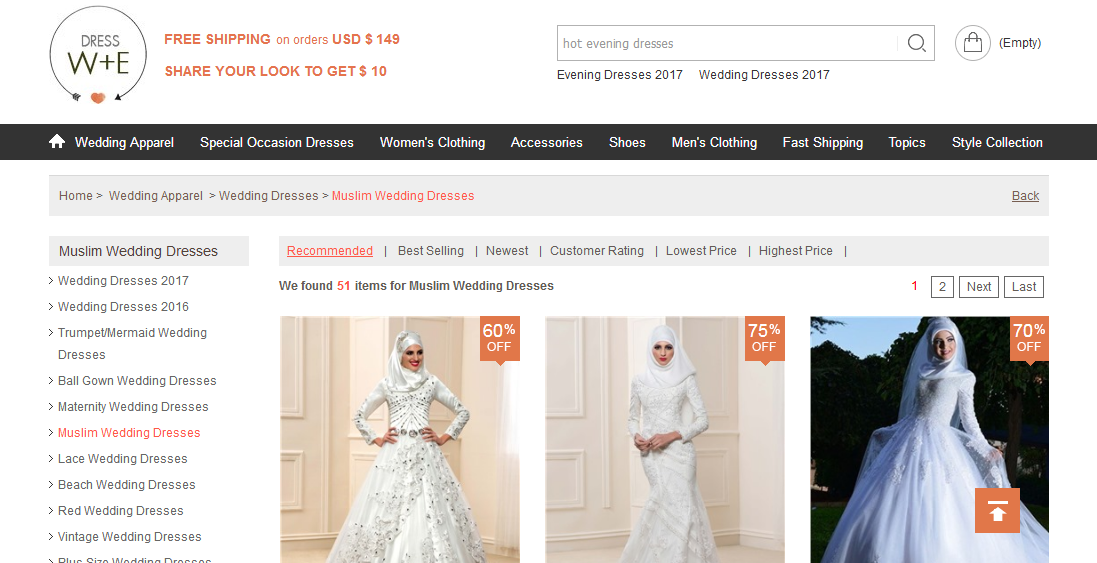
Task: Click the Dress W+E logo
Action: tap(98, 55)
